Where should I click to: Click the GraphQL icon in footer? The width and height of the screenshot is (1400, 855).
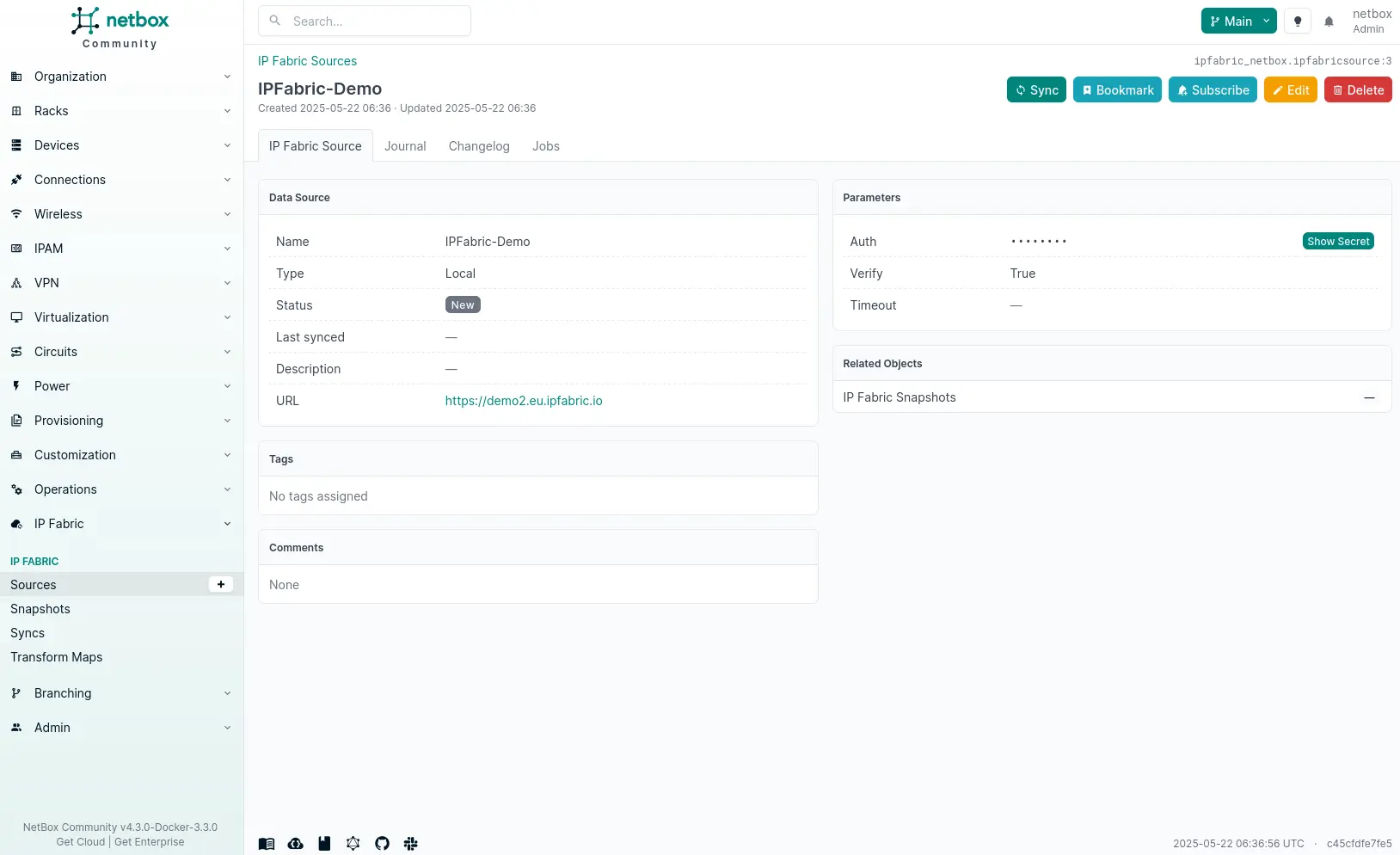353,844
